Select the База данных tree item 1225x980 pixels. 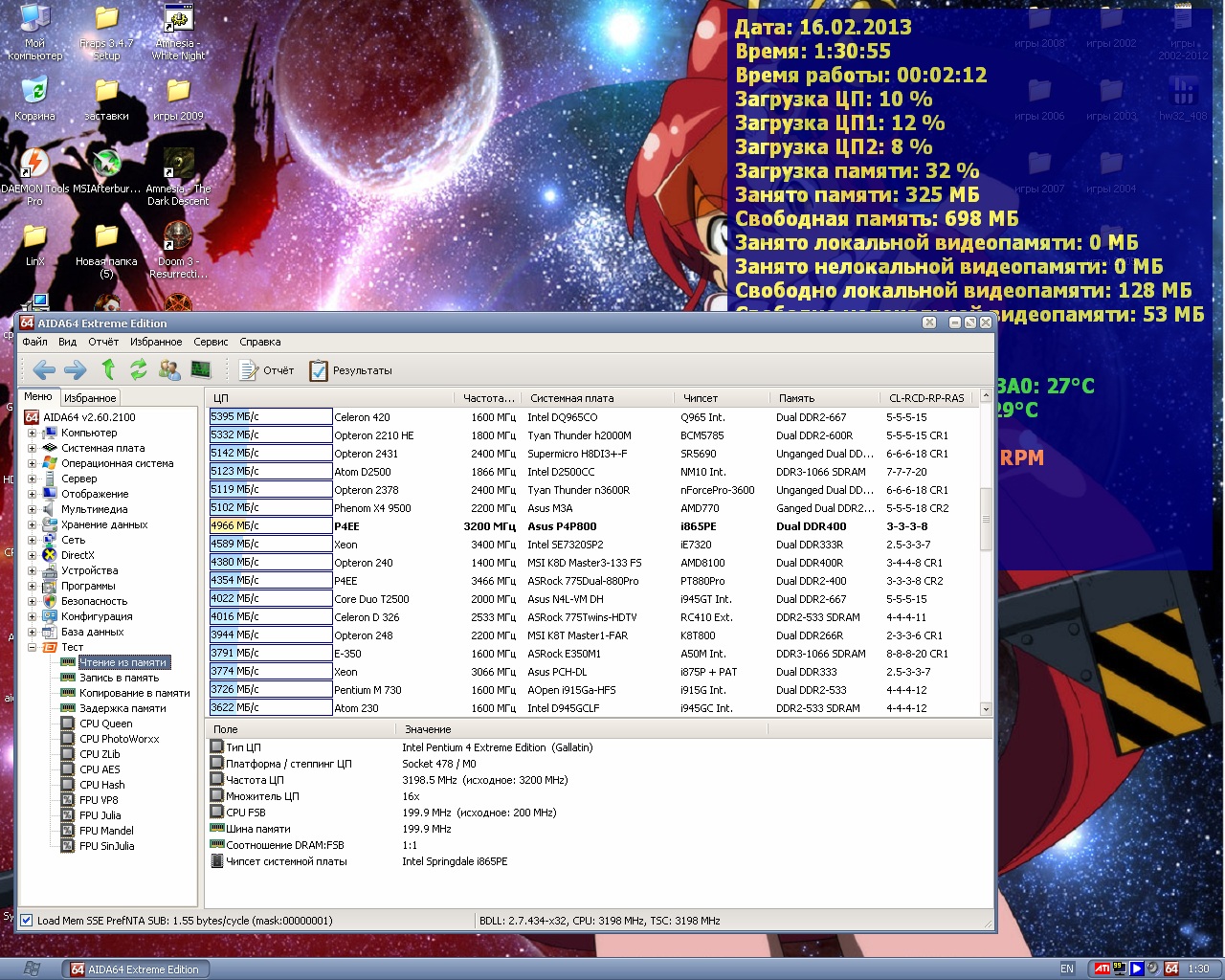(x=92, y=632)
